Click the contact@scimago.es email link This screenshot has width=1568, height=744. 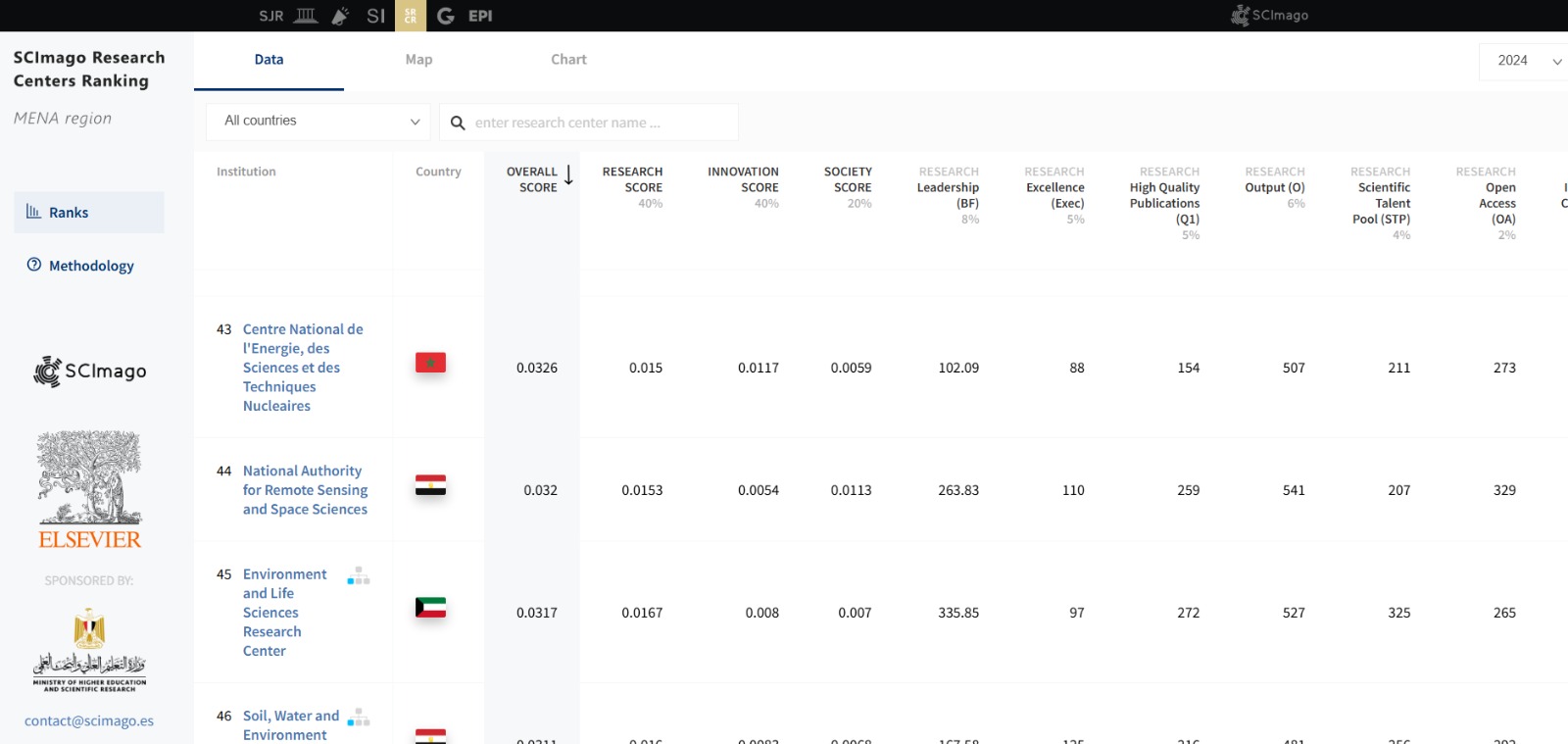(89, 720)
